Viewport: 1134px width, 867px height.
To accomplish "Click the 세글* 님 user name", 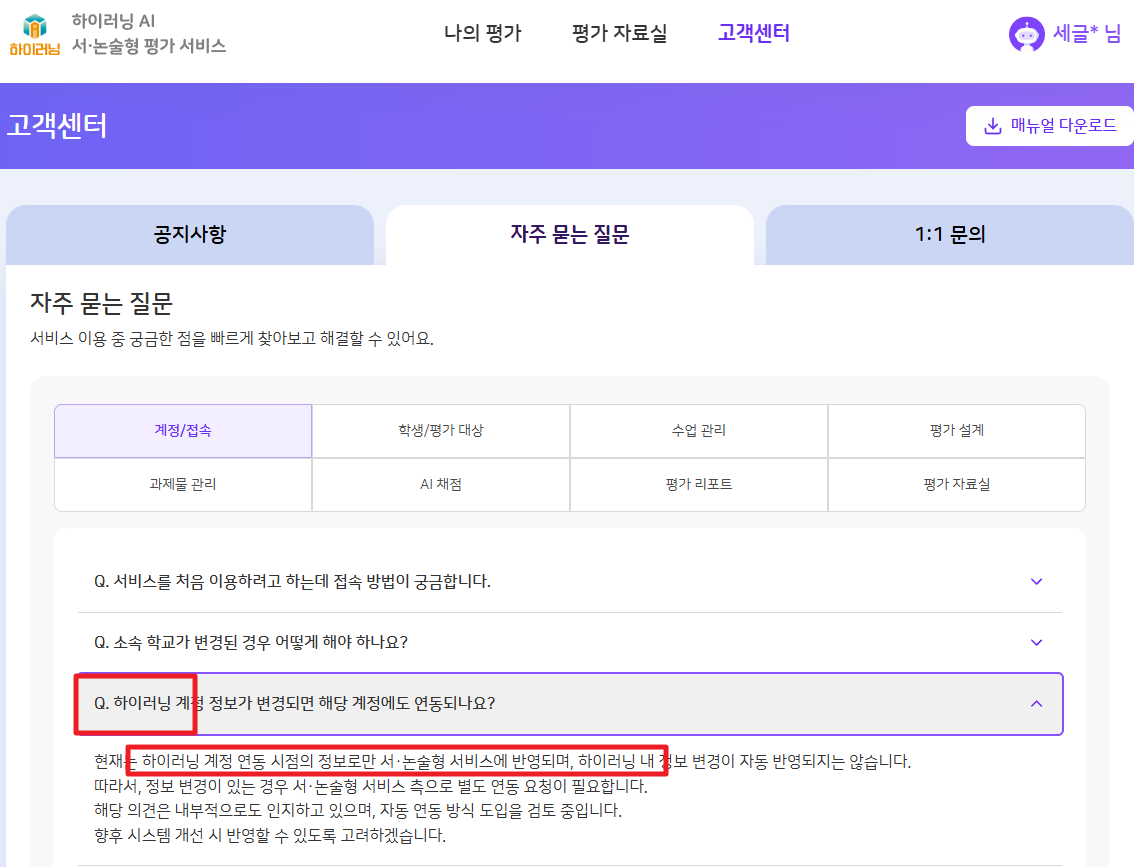I will [1086, 33].
